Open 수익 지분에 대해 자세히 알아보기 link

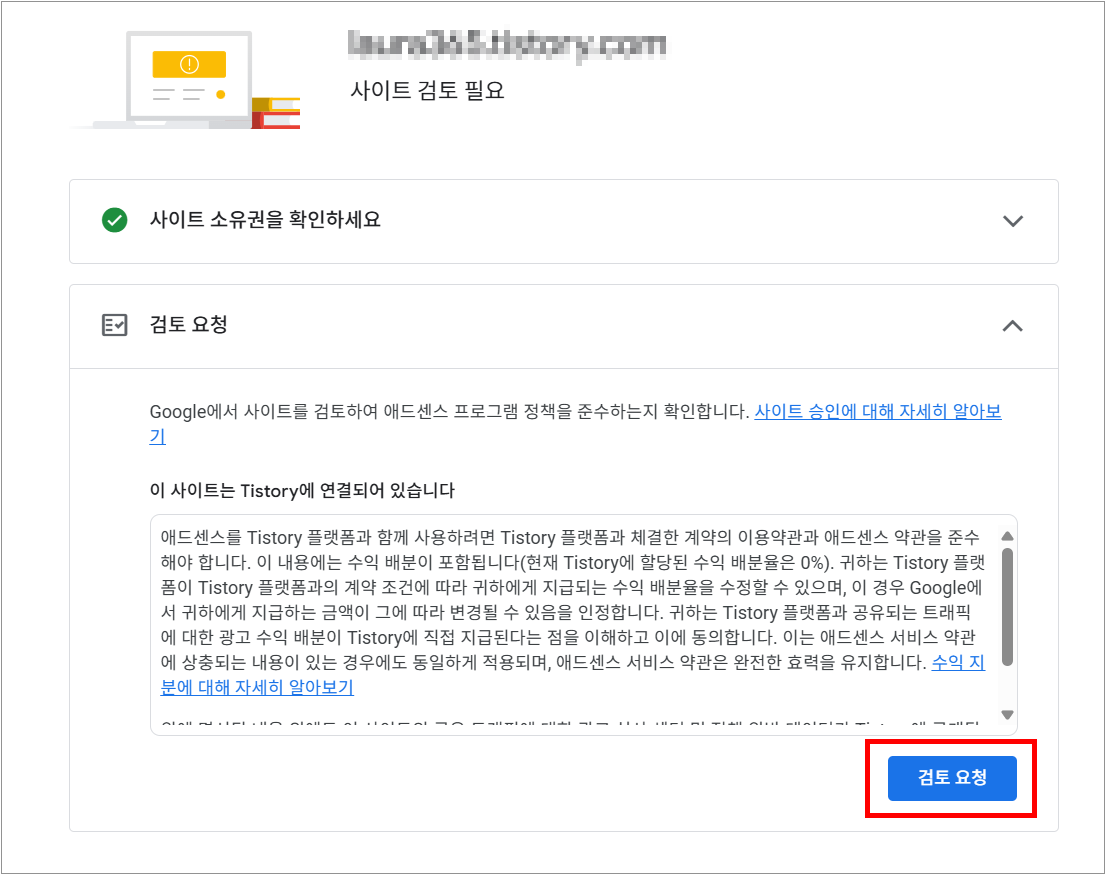(257, 687)
